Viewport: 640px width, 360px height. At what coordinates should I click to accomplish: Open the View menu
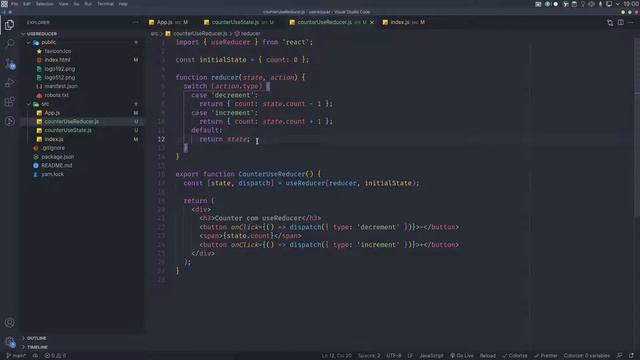(64, 4)
